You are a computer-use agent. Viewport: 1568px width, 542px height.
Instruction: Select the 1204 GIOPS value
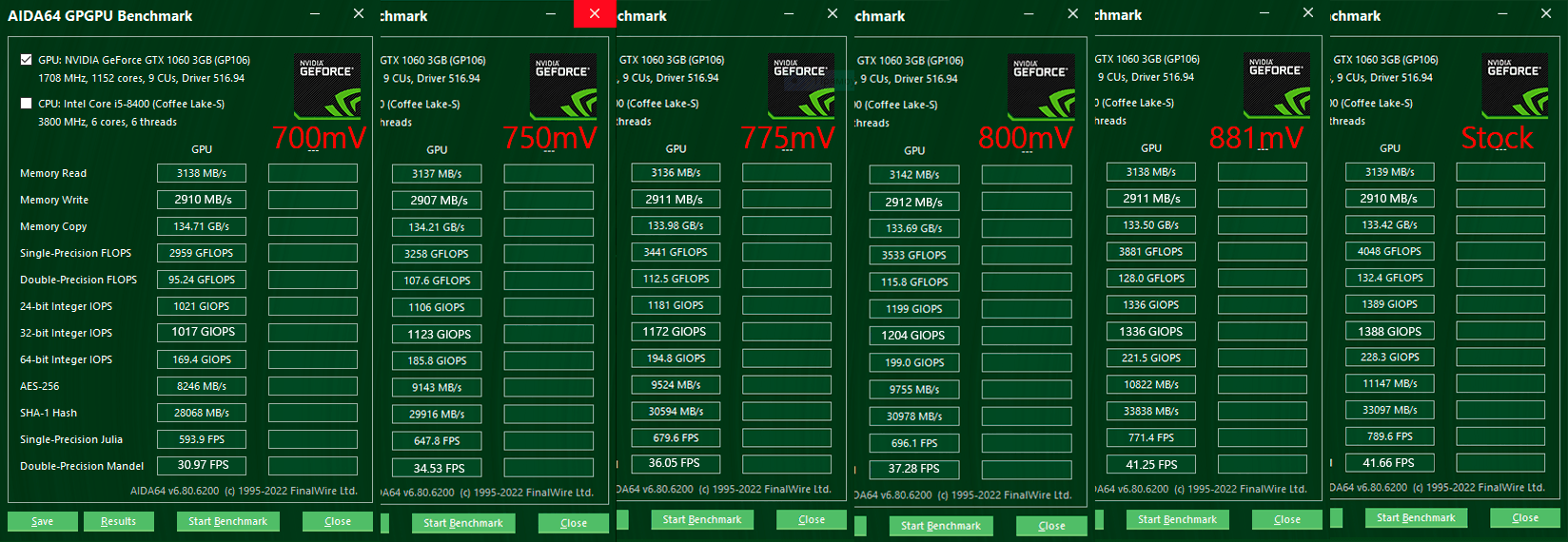pyautogui.click(x=914, y=335)
